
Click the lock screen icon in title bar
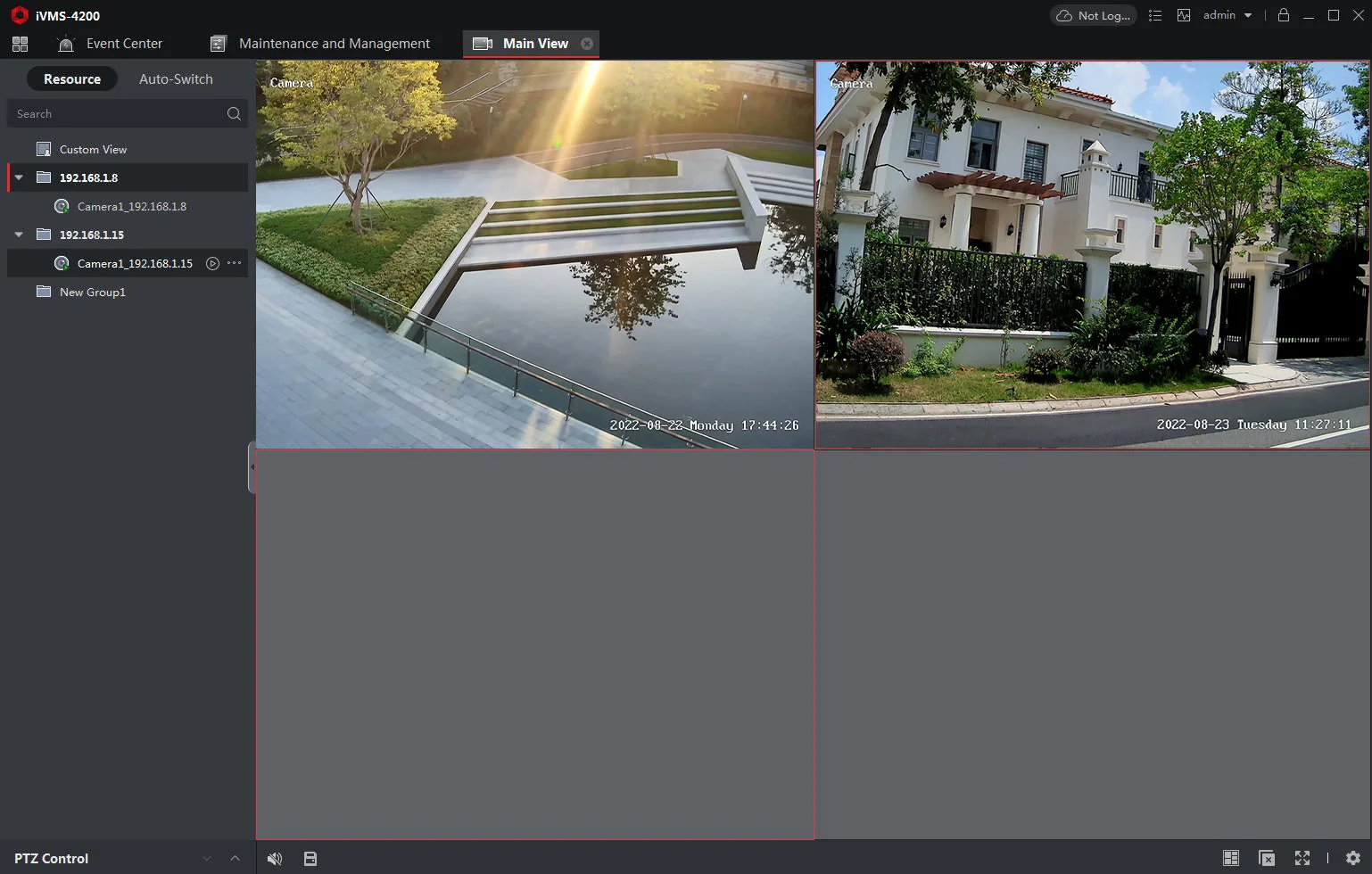[1283, 15]
